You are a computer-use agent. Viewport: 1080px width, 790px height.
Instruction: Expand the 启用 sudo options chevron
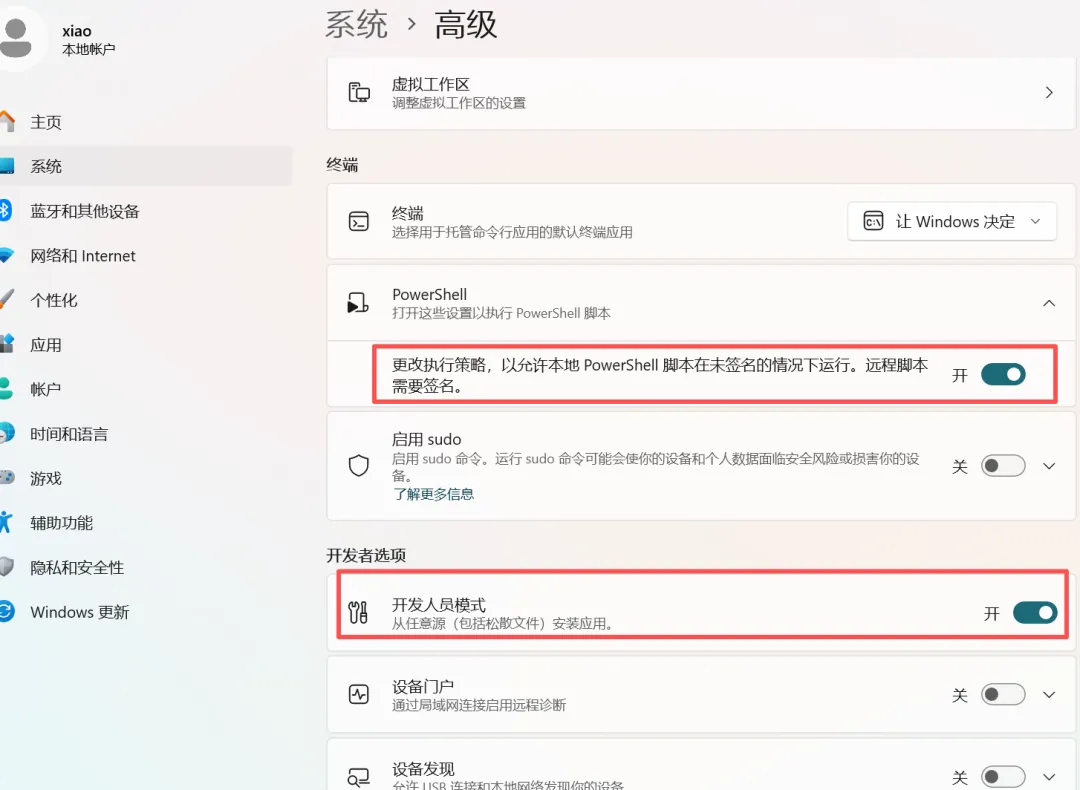click(x=1048, y=466)
